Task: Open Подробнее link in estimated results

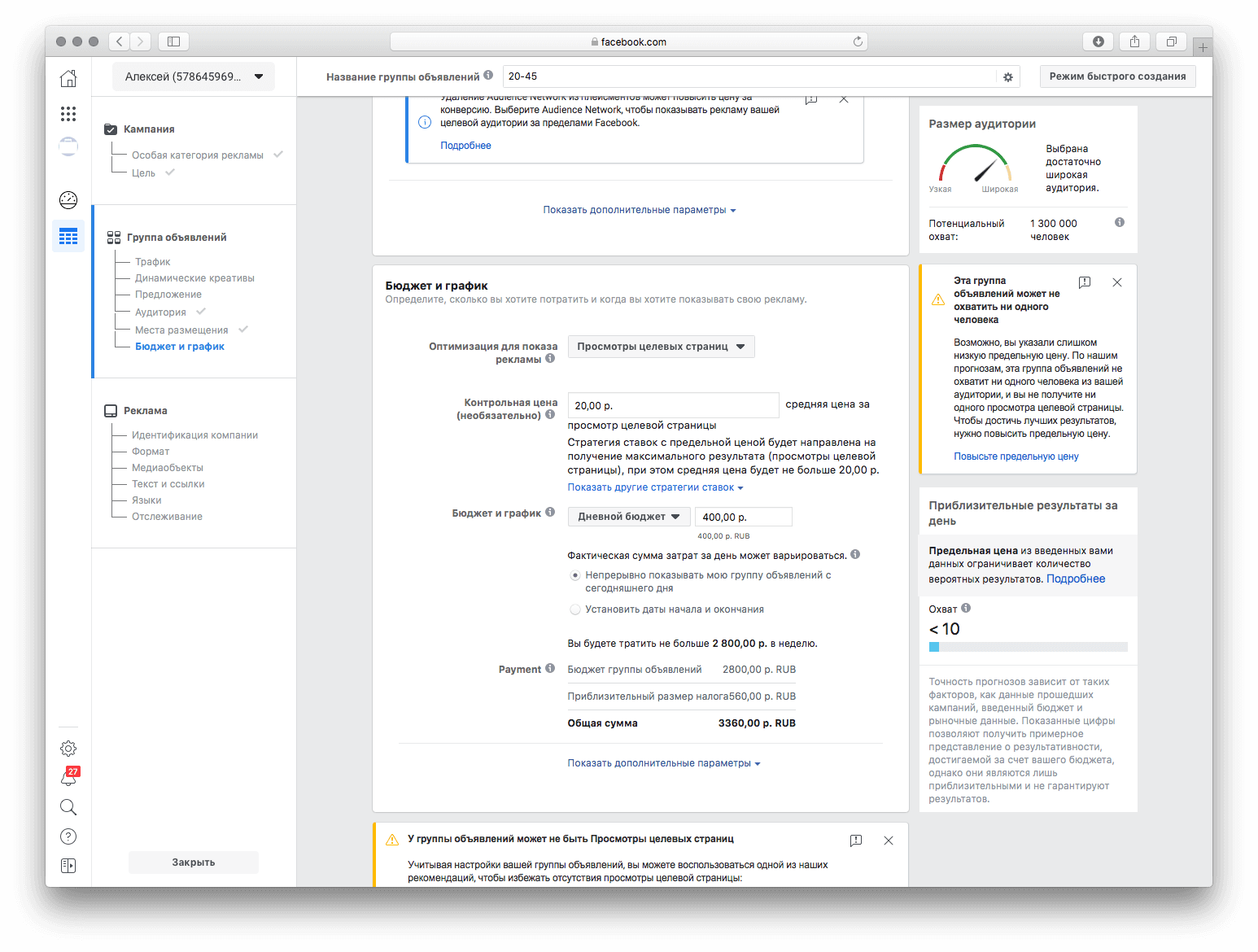Action: [x=1076, y=579]
